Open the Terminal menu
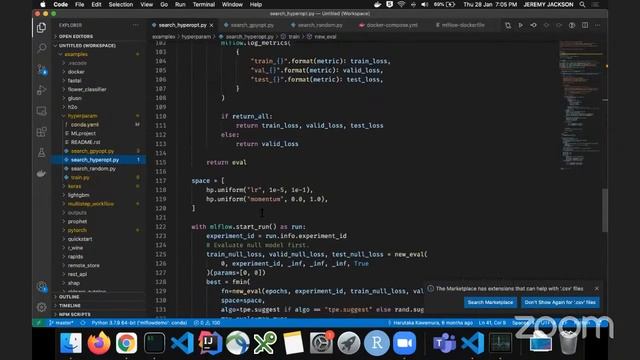Image resolution: width=640 pixels, height=360 pixels. [204, 4]
